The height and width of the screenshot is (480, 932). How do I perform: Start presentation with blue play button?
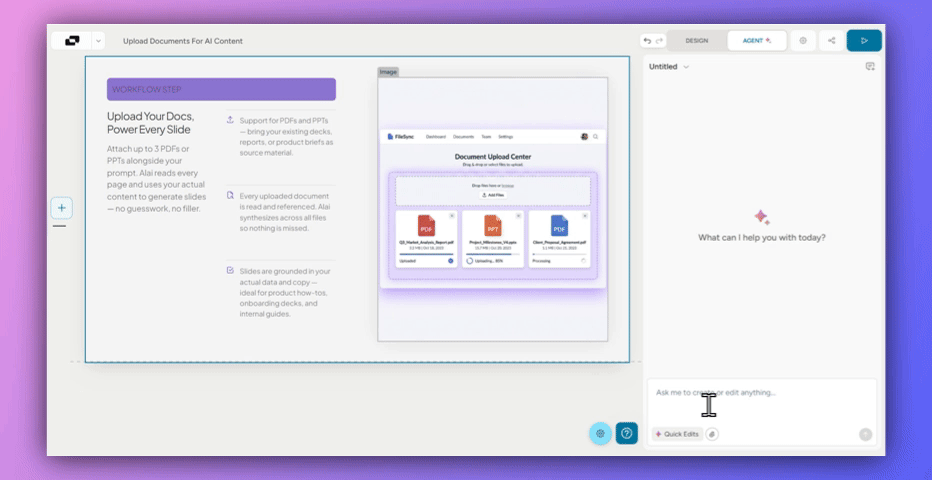[864, 41]
